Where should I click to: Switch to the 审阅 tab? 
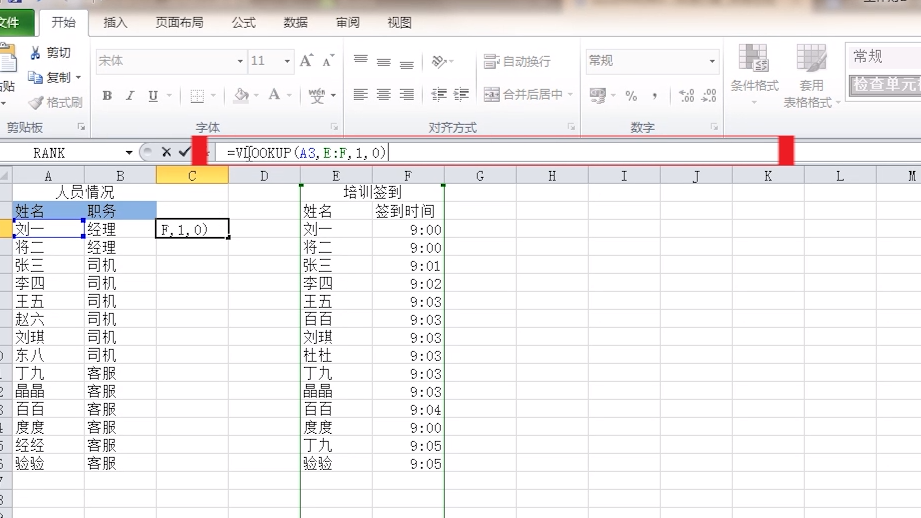(348, 23)
